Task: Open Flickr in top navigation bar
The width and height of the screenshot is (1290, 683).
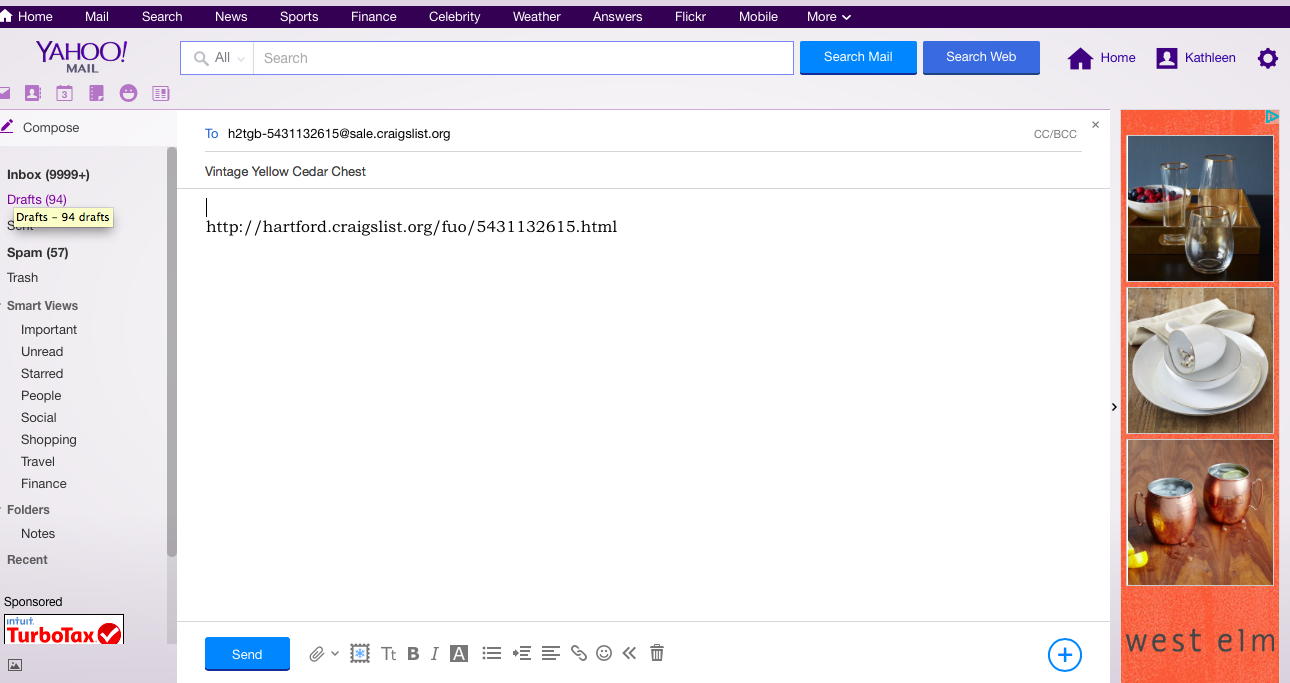Action: click(691, 16)
